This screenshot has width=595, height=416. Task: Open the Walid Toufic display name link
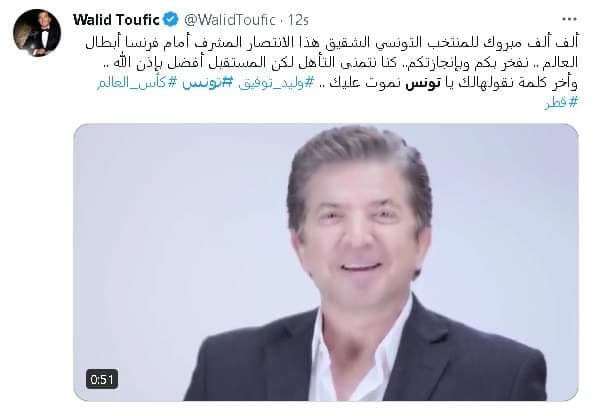coord(116,19)
